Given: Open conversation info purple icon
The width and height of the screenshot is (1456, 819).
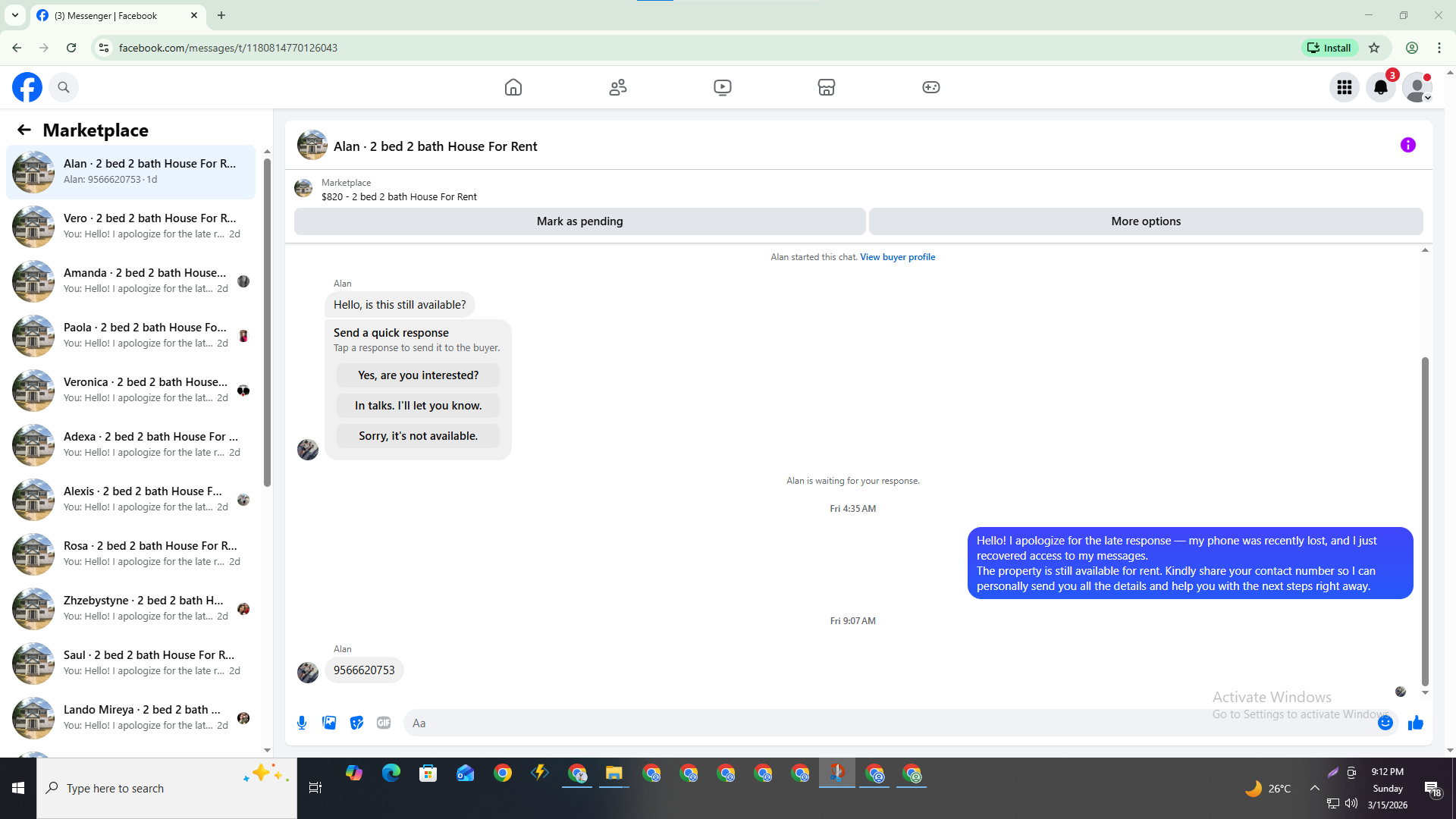Looking at the screenshot, I should tap(1408, 145).
